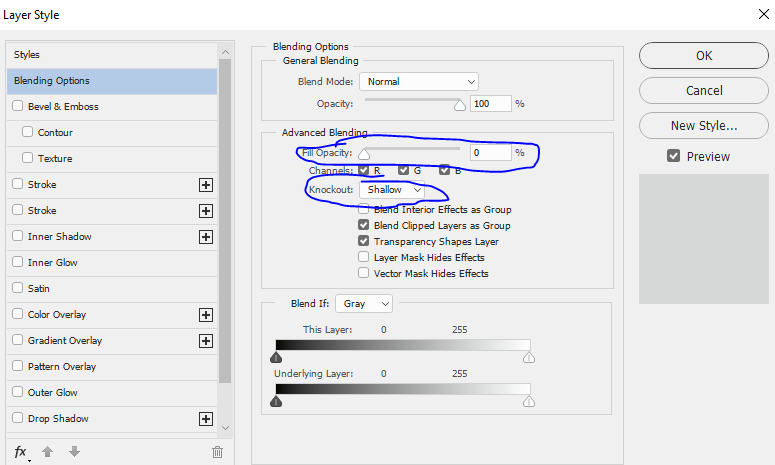This screenshot has height=465, width=775.
Task: Enable Layer Mask Hides Effects
Action: (x=363, y=256)
